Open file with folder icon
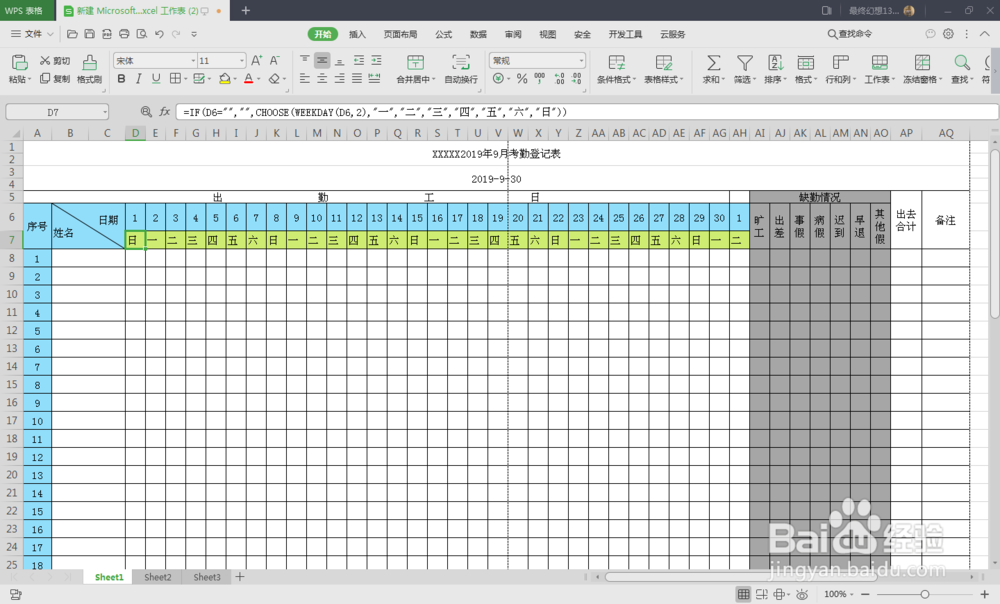Screen dimensions: 1000x604 coord(72,34)
